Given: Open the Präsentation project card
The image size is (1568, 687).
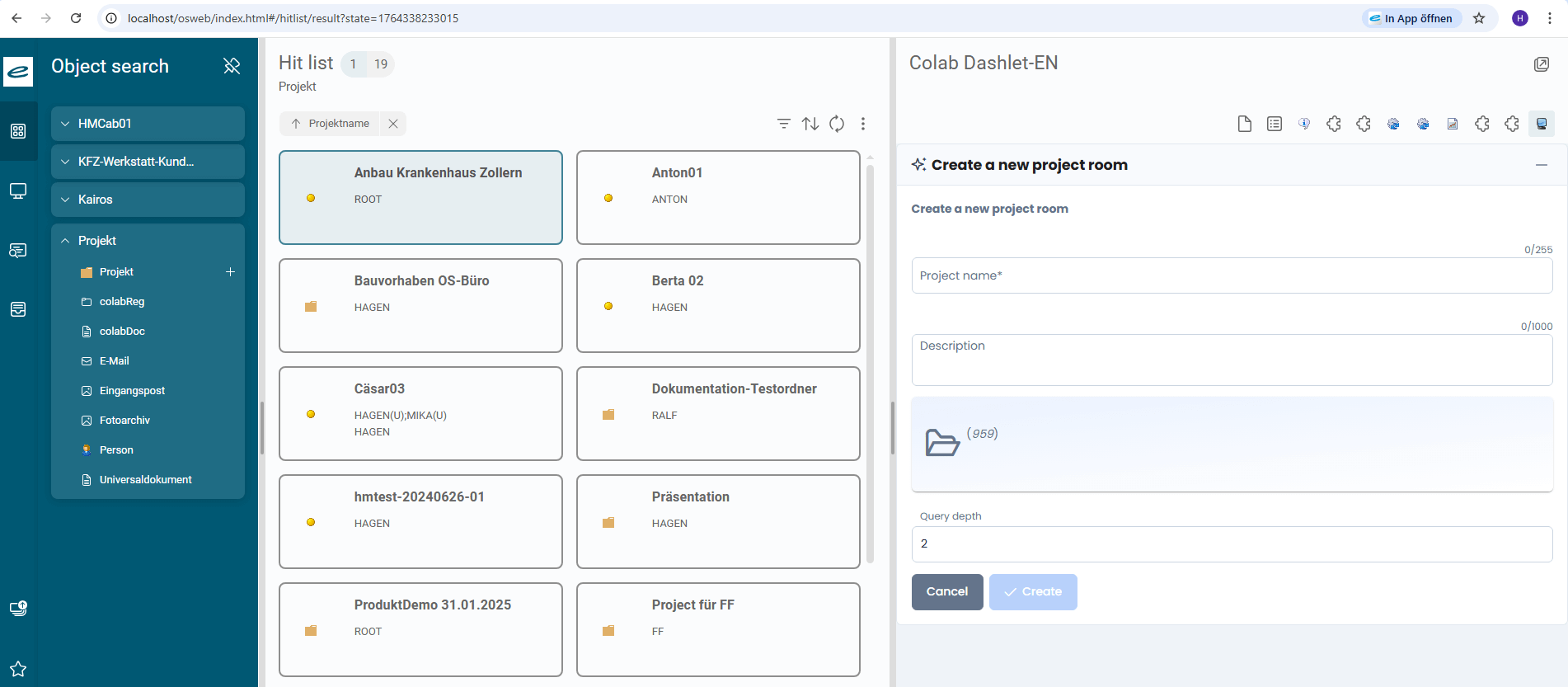Looking at the screenshot, I should [x=718, y=521].
